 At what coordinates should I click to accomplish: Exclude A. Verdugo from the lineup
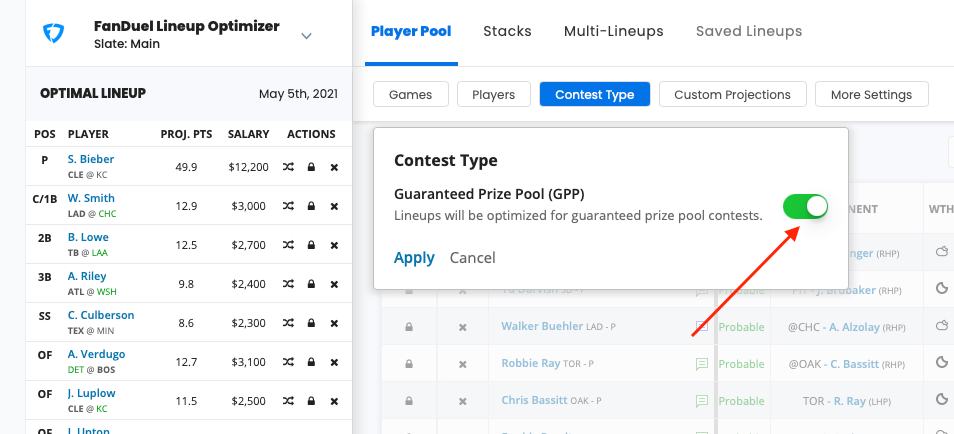pyautogui.click(x=334, y=362)
